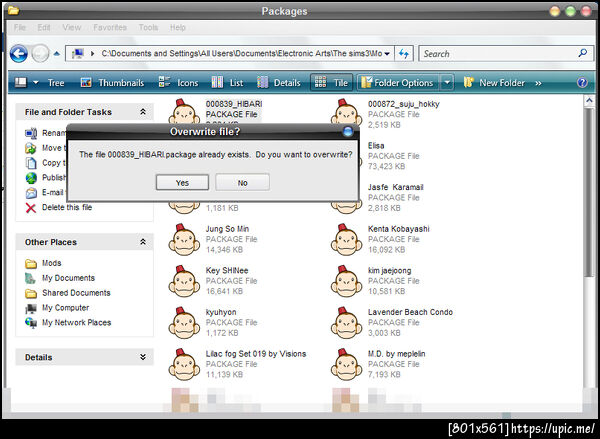Refresh the folder with the arrows icon

pyautogui.click(x=404, y=54)
